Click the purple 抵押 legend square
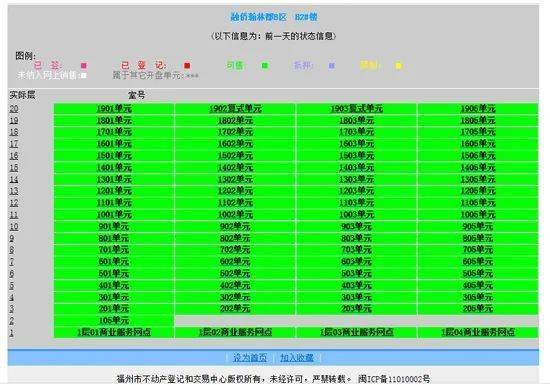 tap(331, 66)
